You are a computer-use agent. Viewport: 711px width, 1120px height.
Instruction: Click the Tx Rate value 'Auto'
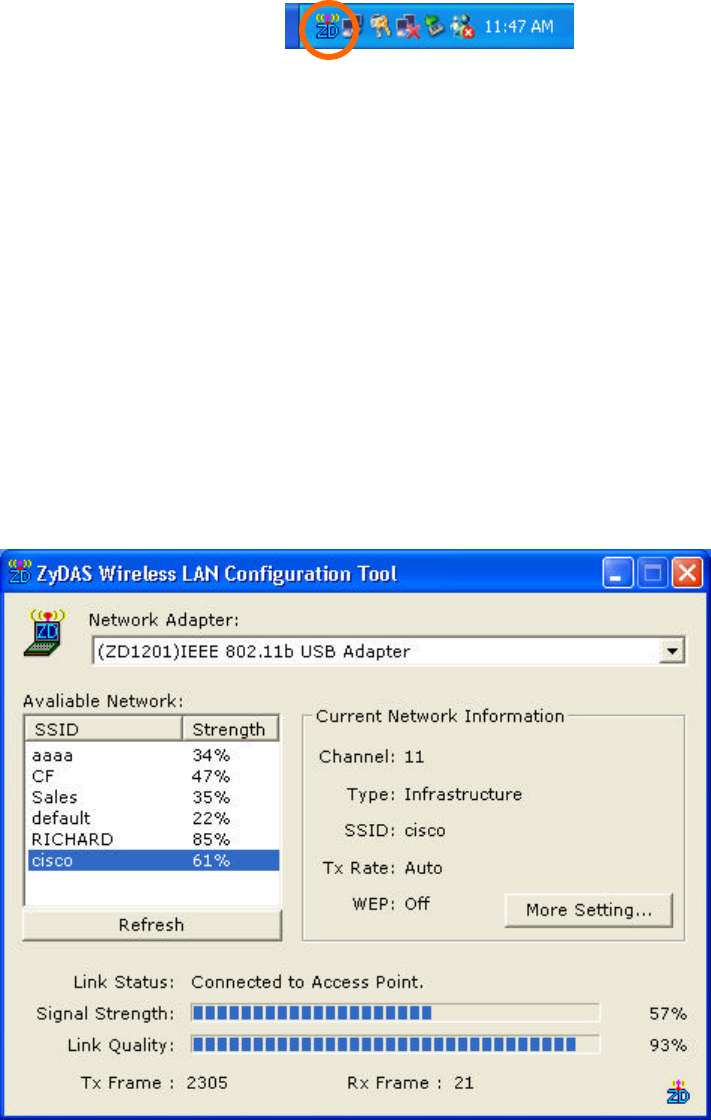click(x=423, y=868)
